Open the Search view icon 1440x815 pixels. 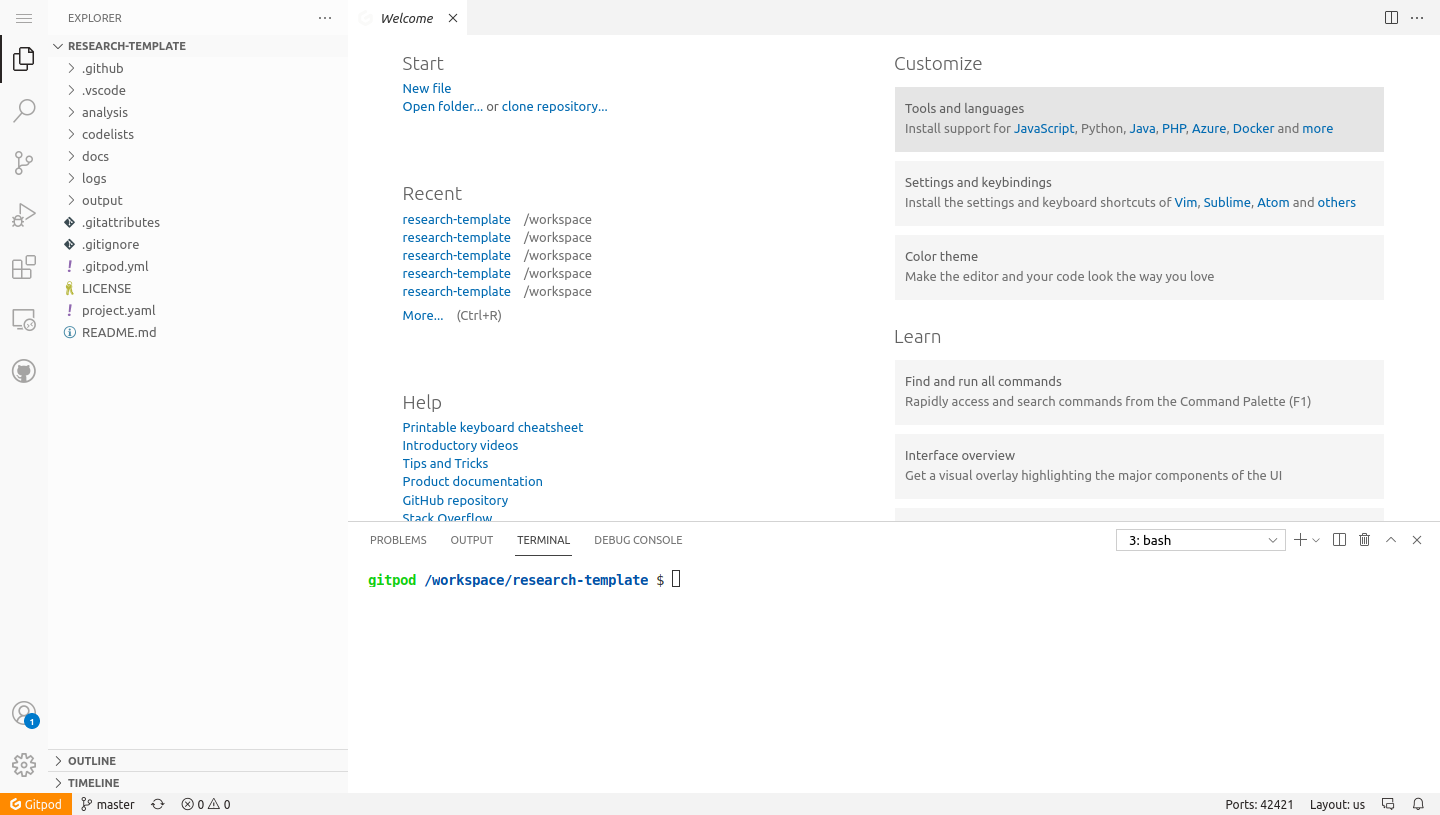click(x=24, y=111)
